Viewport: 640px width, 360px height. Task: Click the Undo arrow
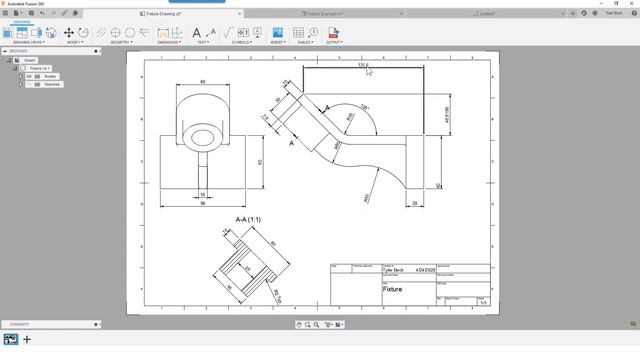[x=42, y=13]
